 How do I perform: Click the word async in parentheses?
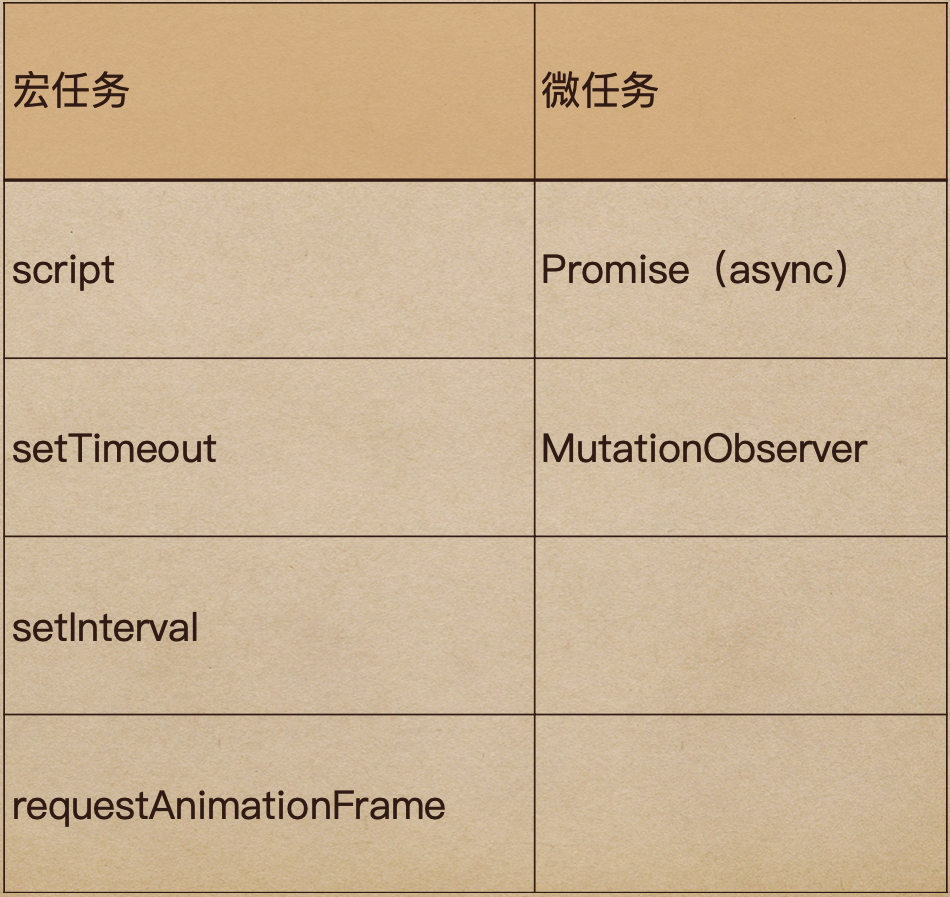(x=782, y=271)
